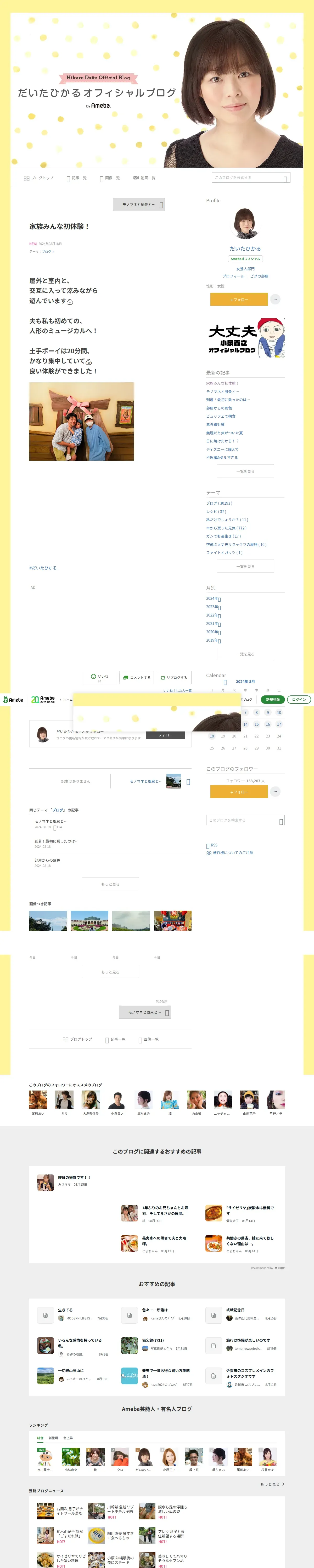Click 一覧を見る under テーマ list
The width and height of the screenshot is (314, 1568).
(245, 566)
